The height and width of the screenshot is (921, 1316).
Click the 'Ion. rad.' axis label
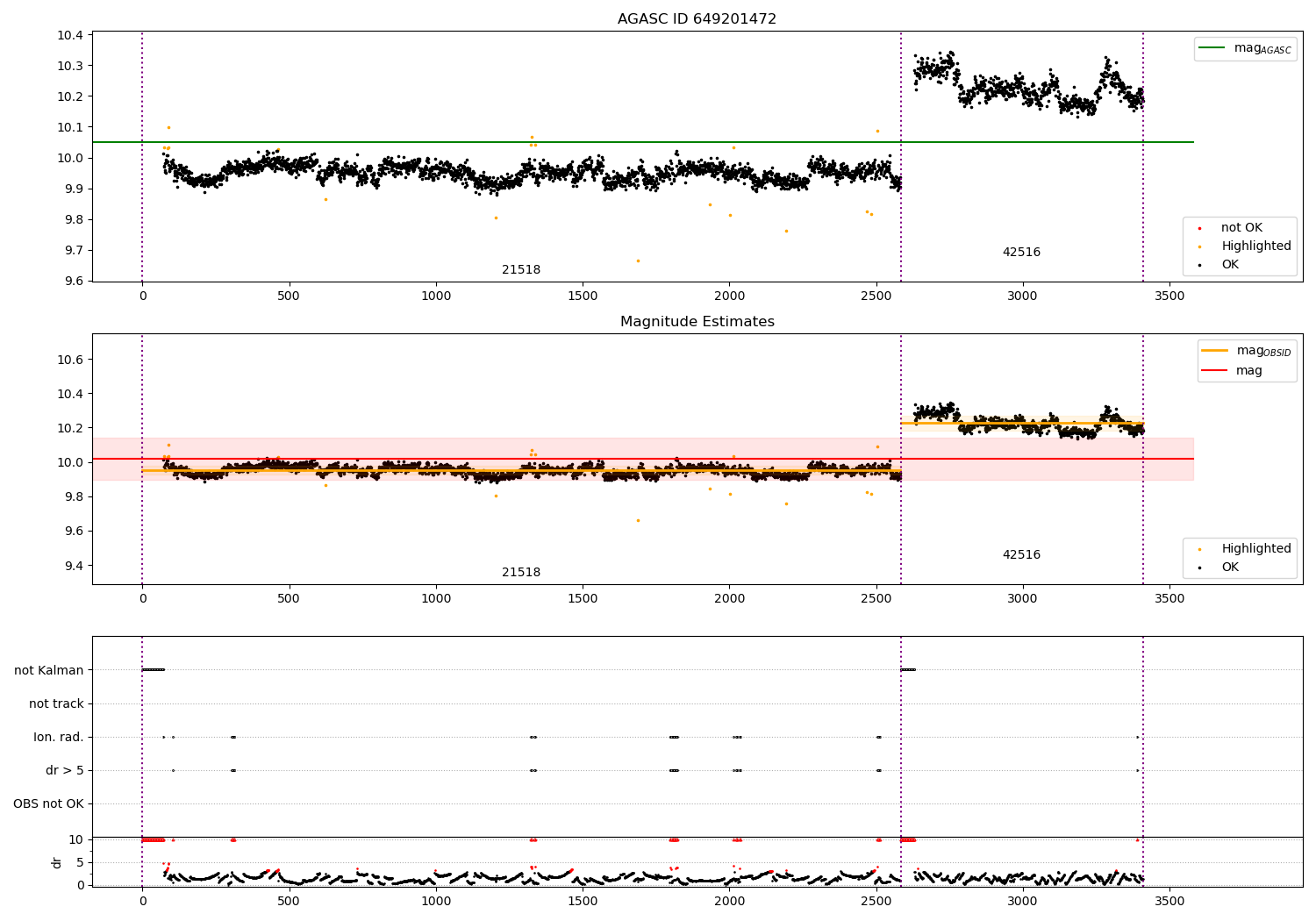[x=59, y=738]
